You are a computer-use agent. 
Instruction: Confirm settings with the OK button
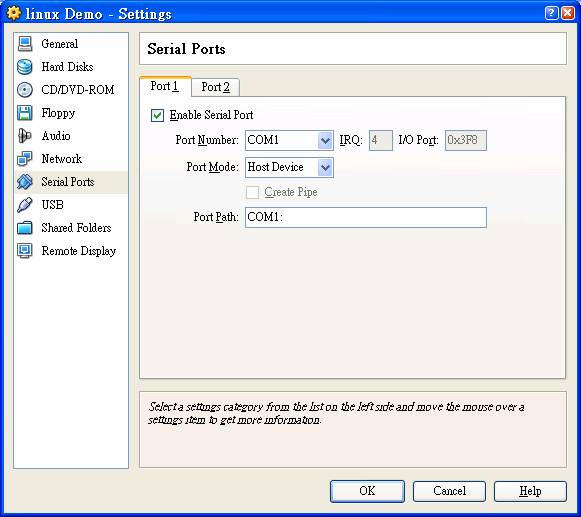tap(367, 491)
